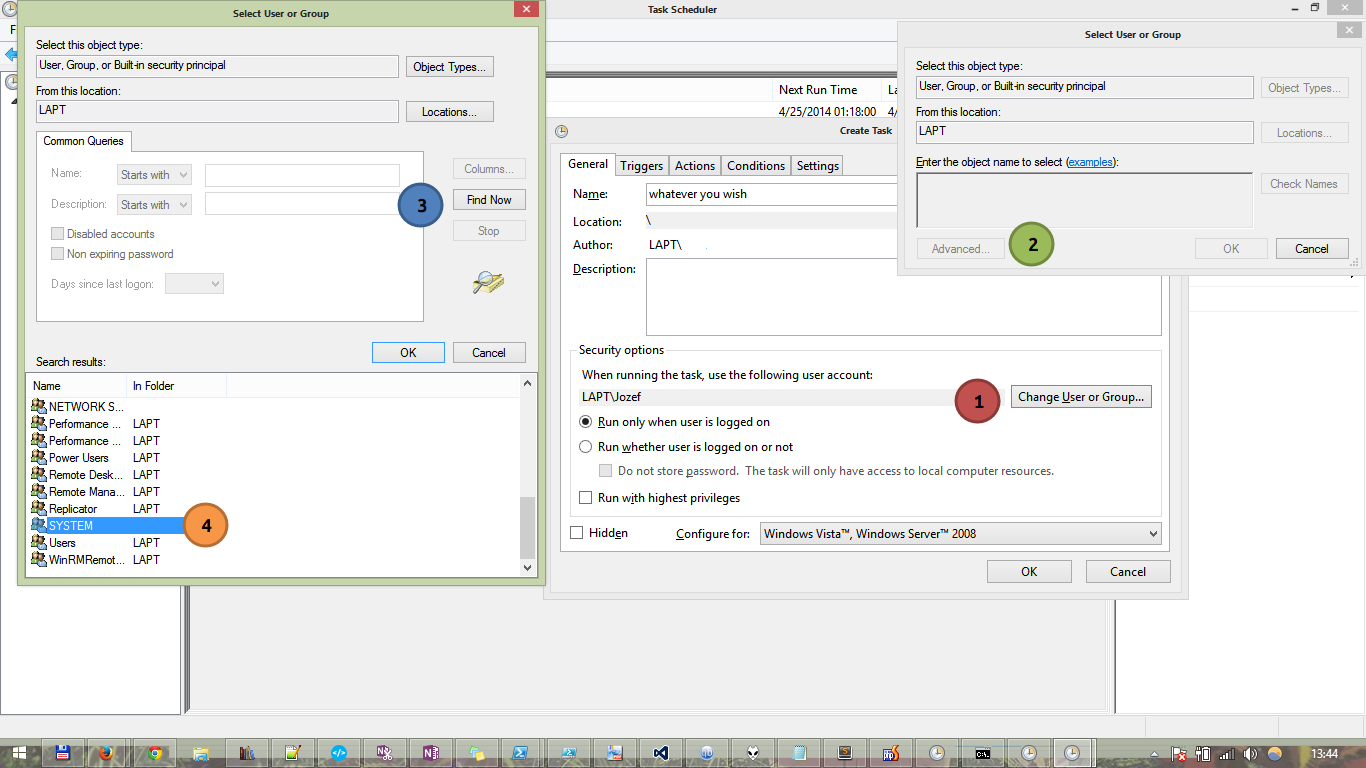Open Firefox from the taskbar
Image resolution: width=1366 pixels, height=768 pixels.
(106, 753)
